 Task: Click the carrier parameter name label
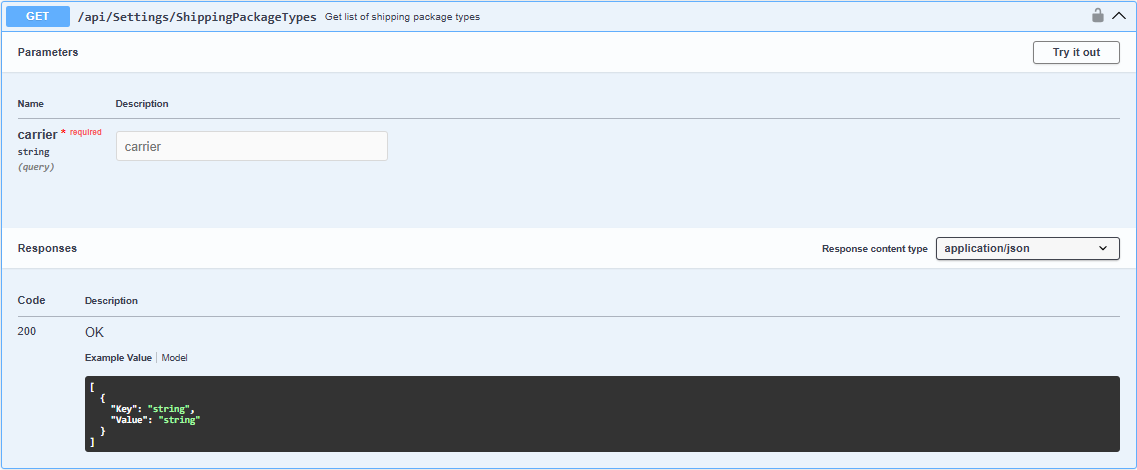pos(38,134)
